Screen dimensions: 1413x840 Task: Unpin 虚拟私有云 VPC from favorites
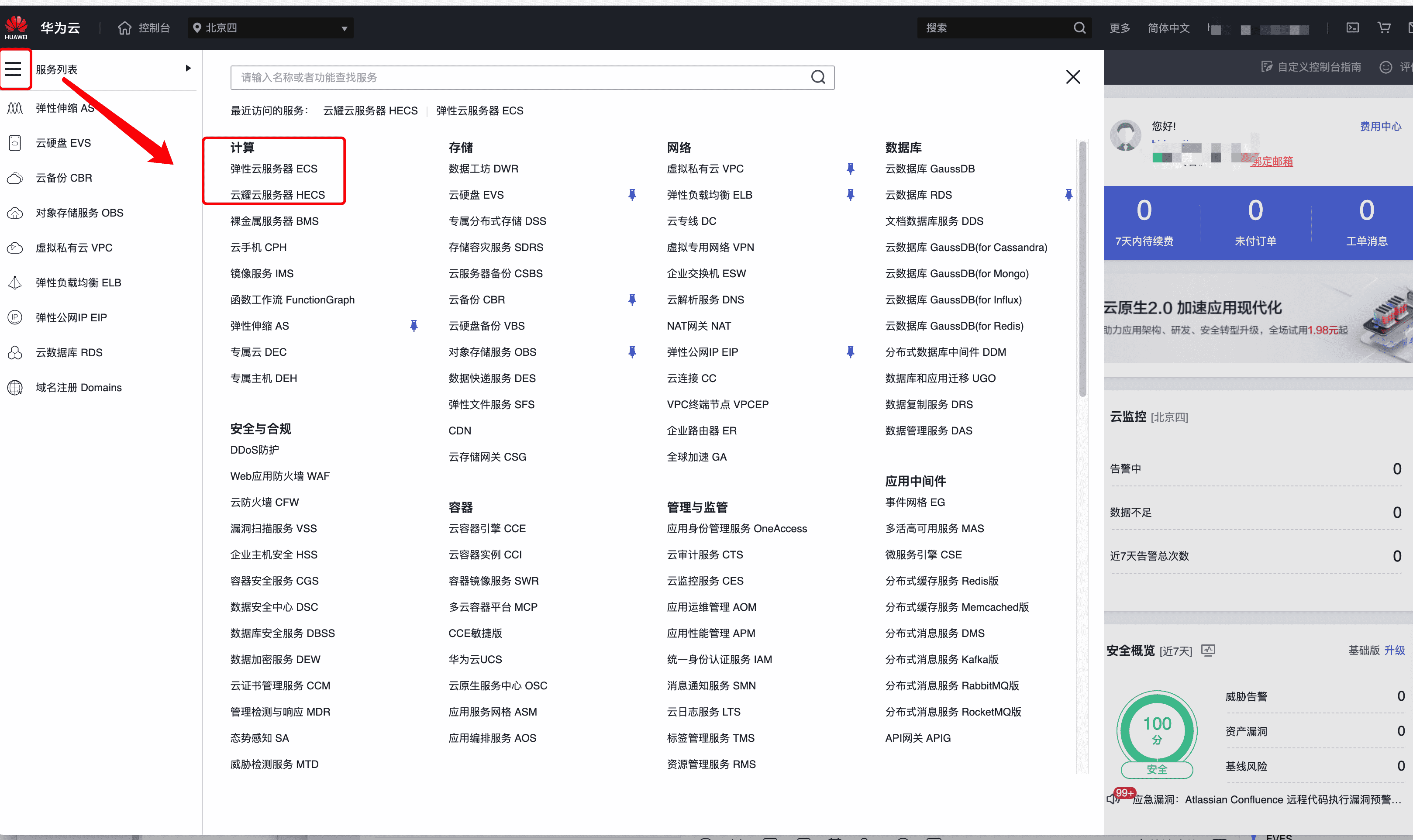click(x=850, y=169)
